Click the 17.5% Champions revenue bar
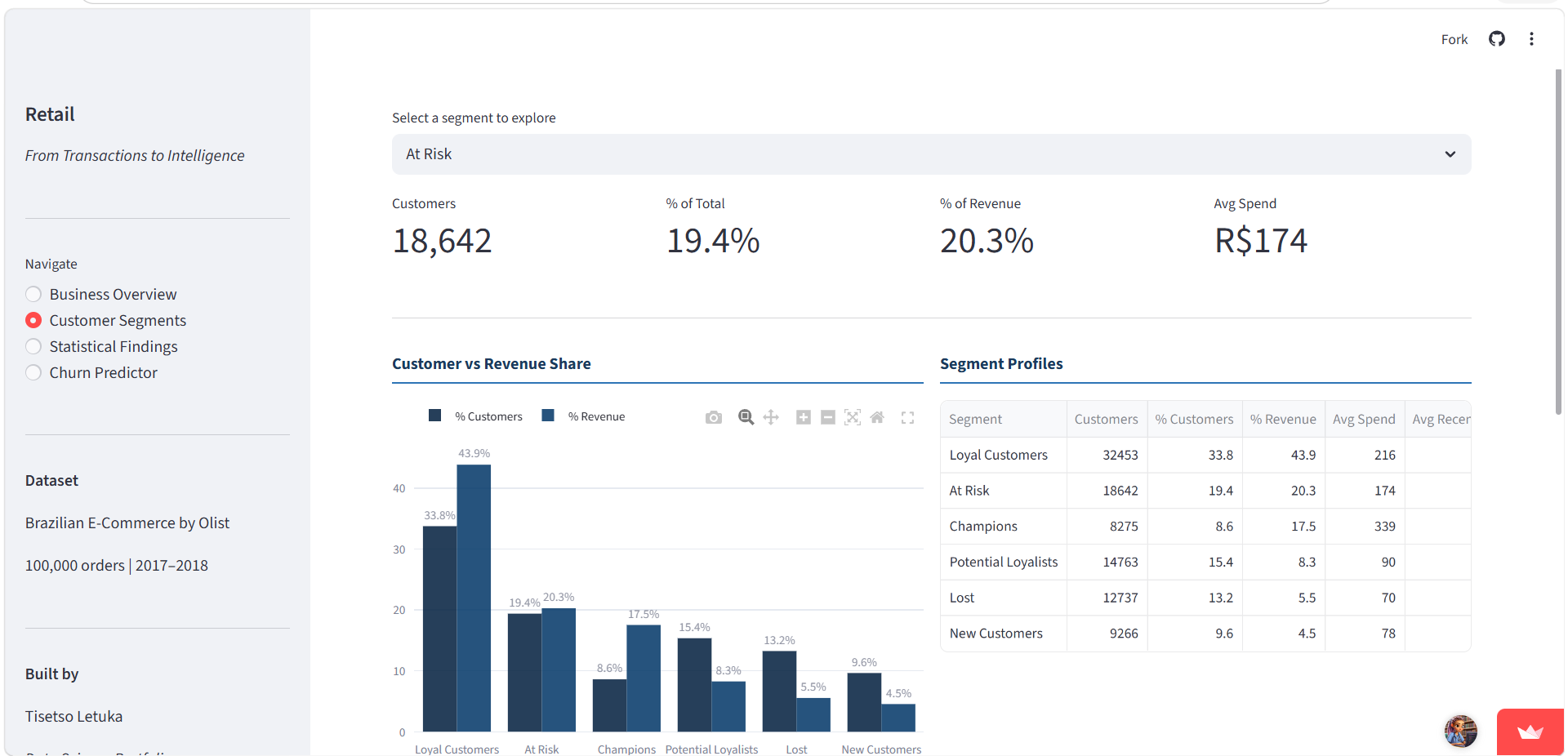Viewport: 1568px width, 756px height. coord(644,678)
